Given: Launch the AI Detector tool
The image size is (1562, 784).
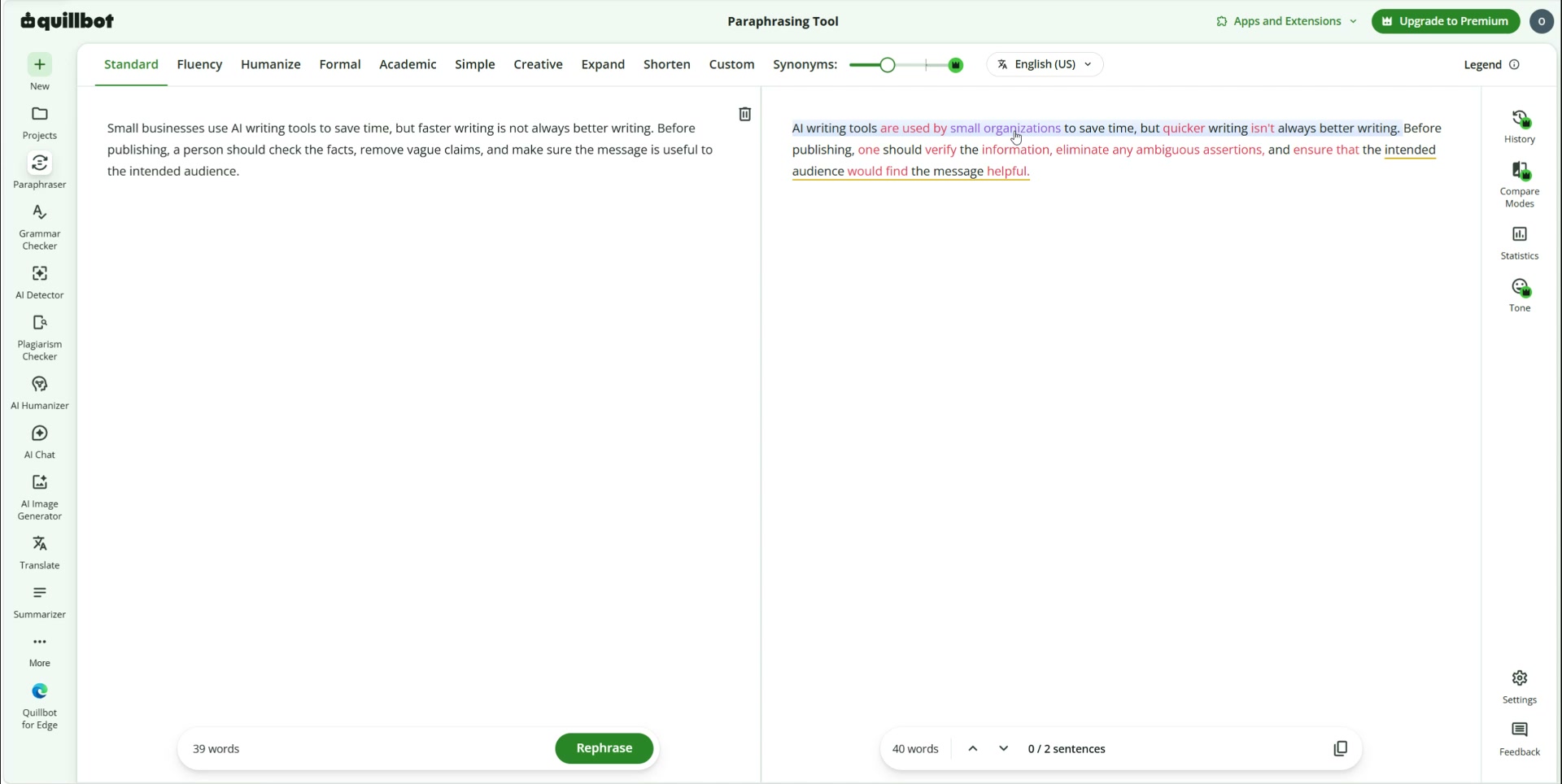Looking at the screenshot, I should (39, 282).
